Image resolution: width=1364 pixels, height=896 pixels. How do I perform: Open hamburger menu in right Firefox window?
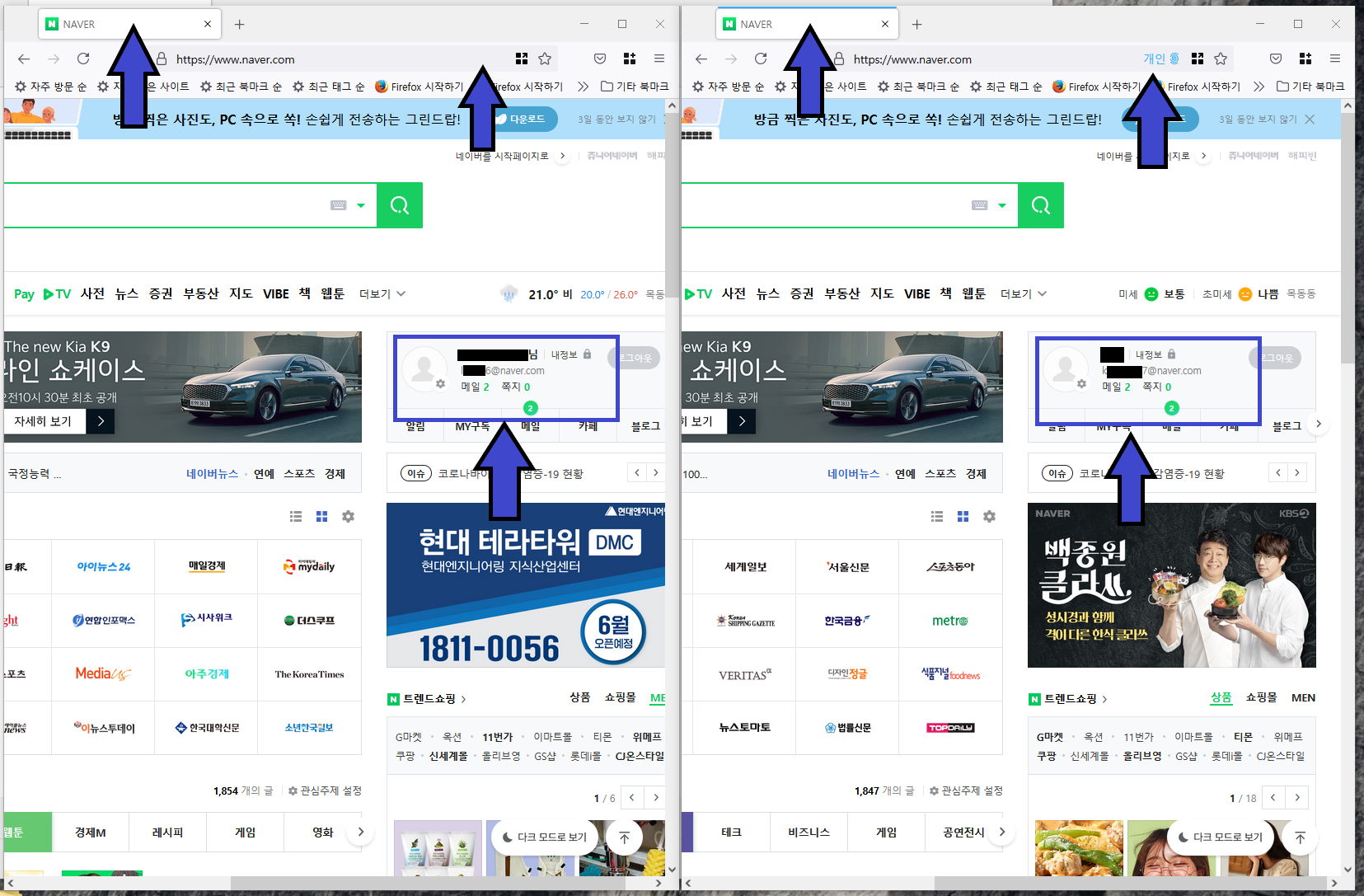pos(1335,59)
